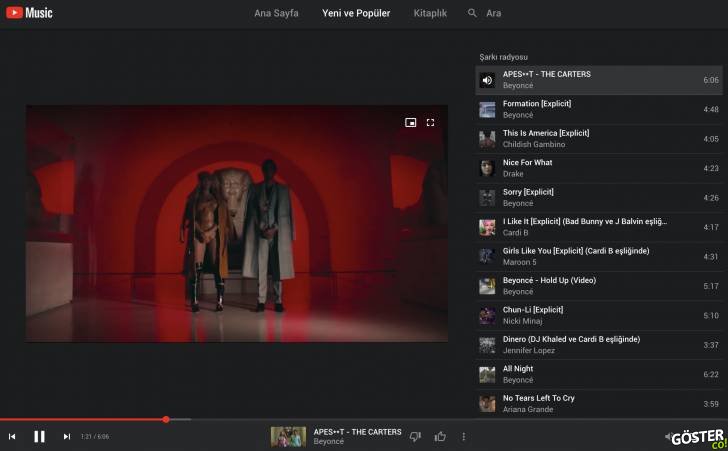The image size is (728, 451).
Task: Click the 6:06 duration of APES**T row
Action: coord(711,80)
